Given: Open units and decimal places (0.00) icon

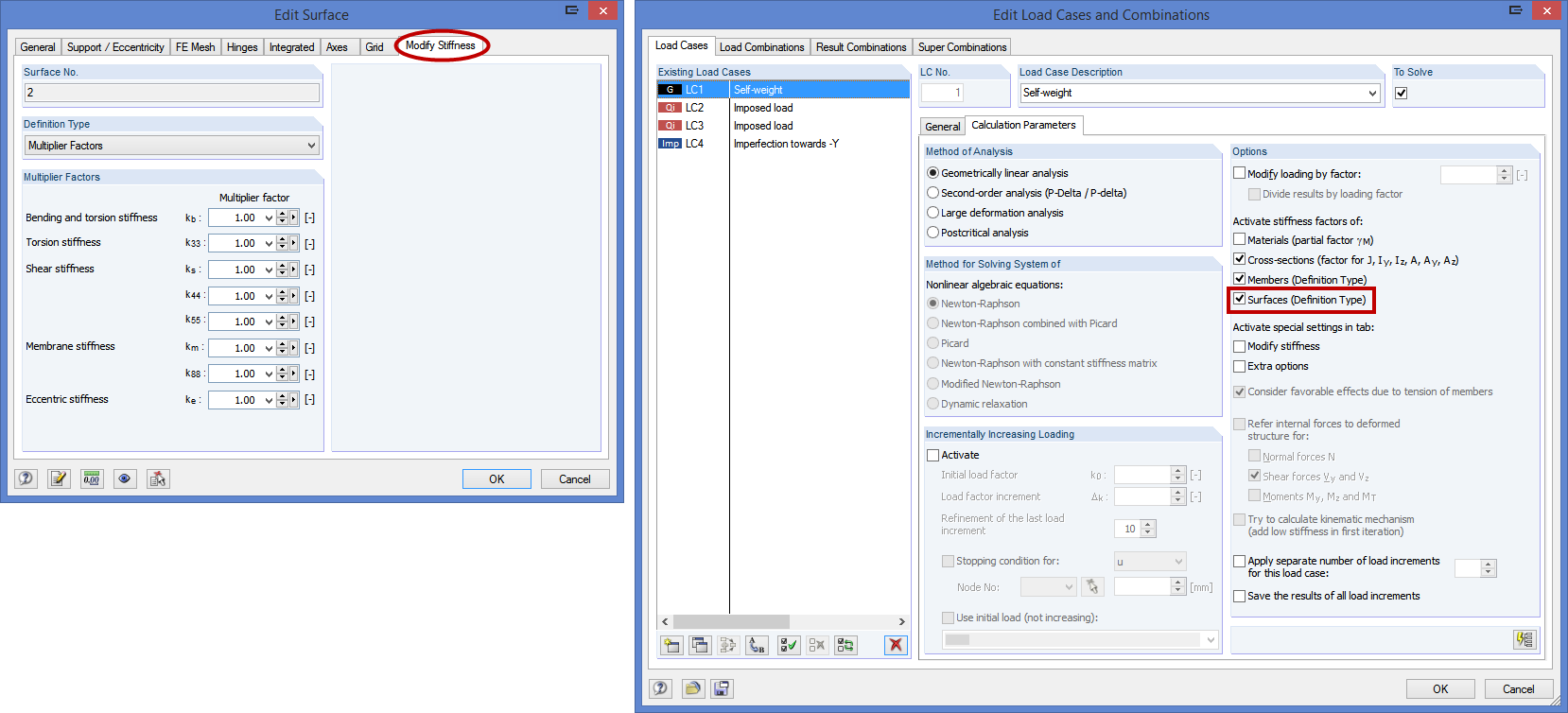Looking at the screenshot, I should 92,478.
